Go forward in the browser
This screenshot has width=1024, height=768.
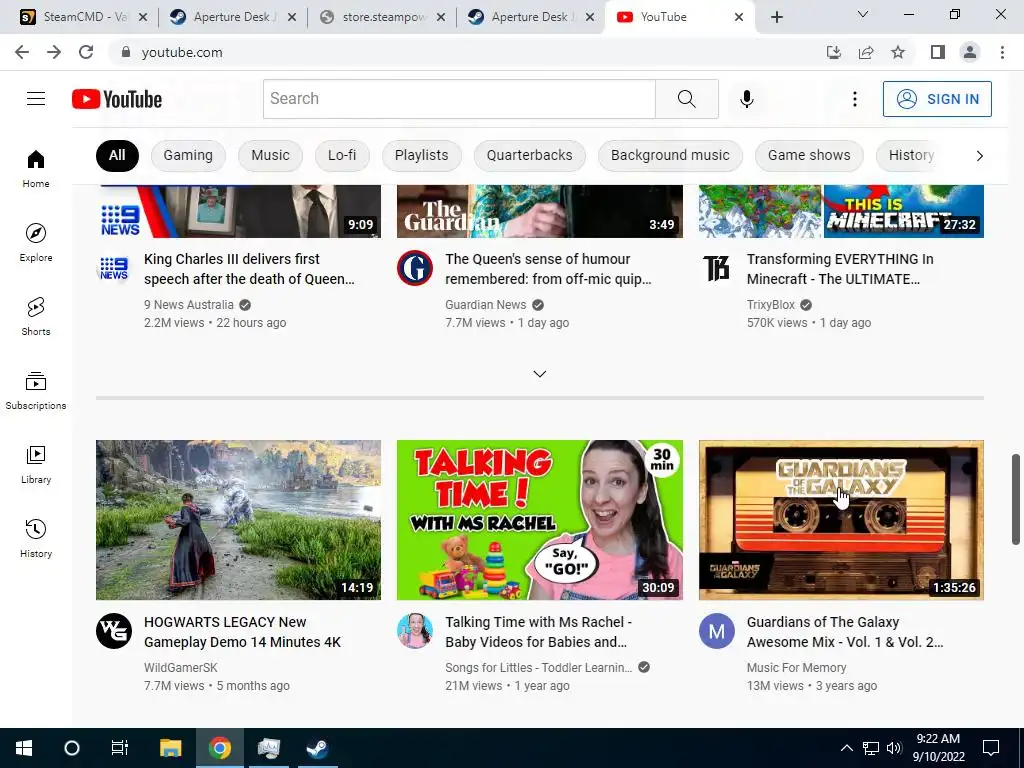point(54,52)
